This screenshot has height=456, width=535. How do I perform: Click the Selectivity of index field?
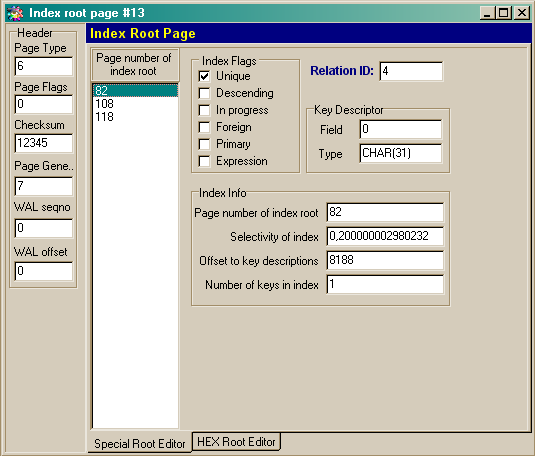click(x=385, y=236)
